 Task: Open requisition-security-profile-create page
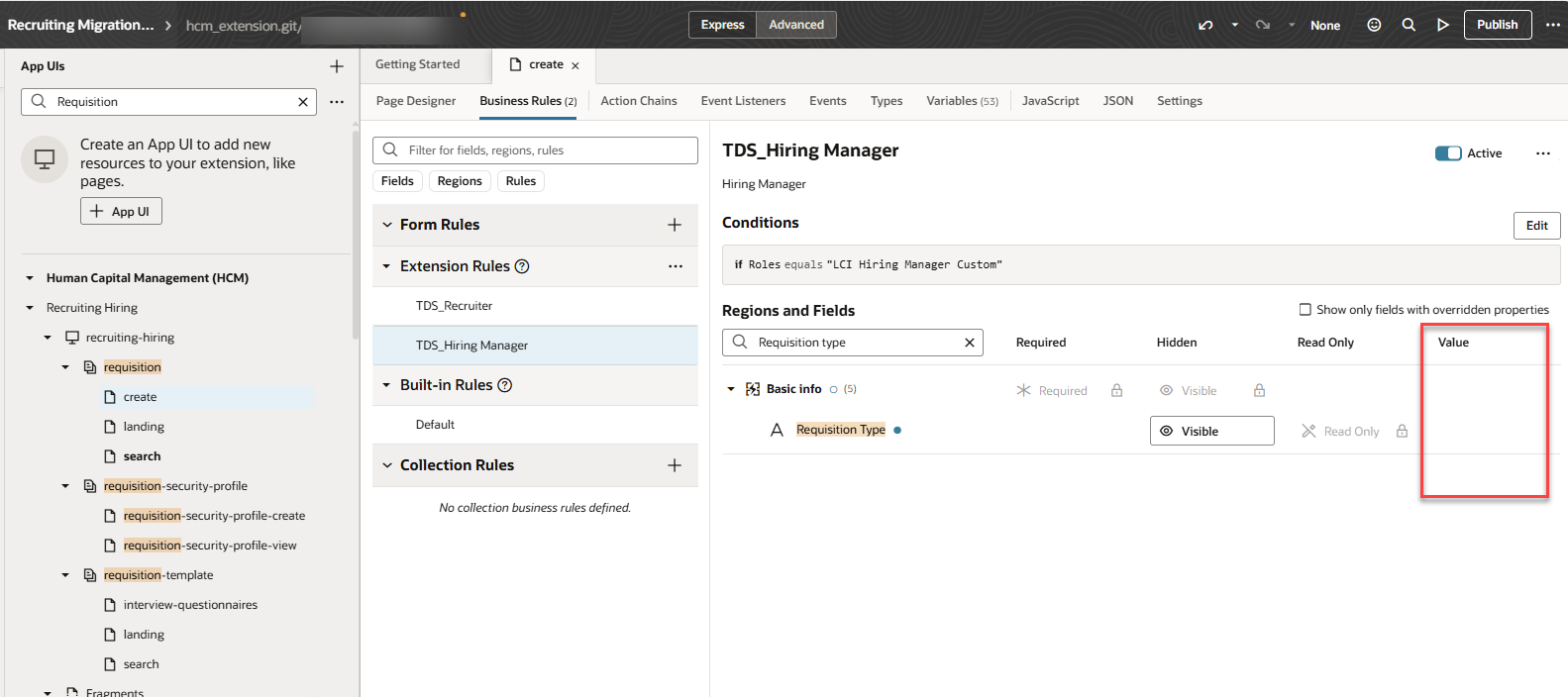click(214, 516)
